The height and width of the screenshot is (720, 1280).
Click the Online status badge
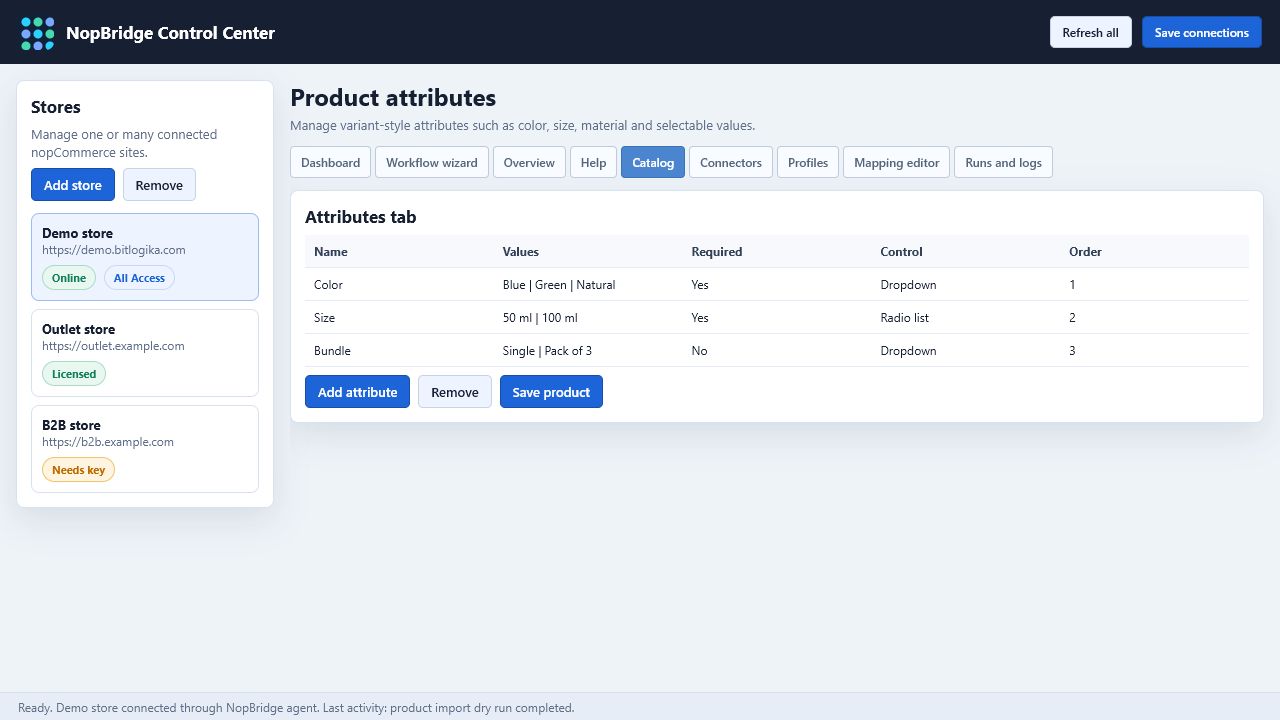point(69,278)
